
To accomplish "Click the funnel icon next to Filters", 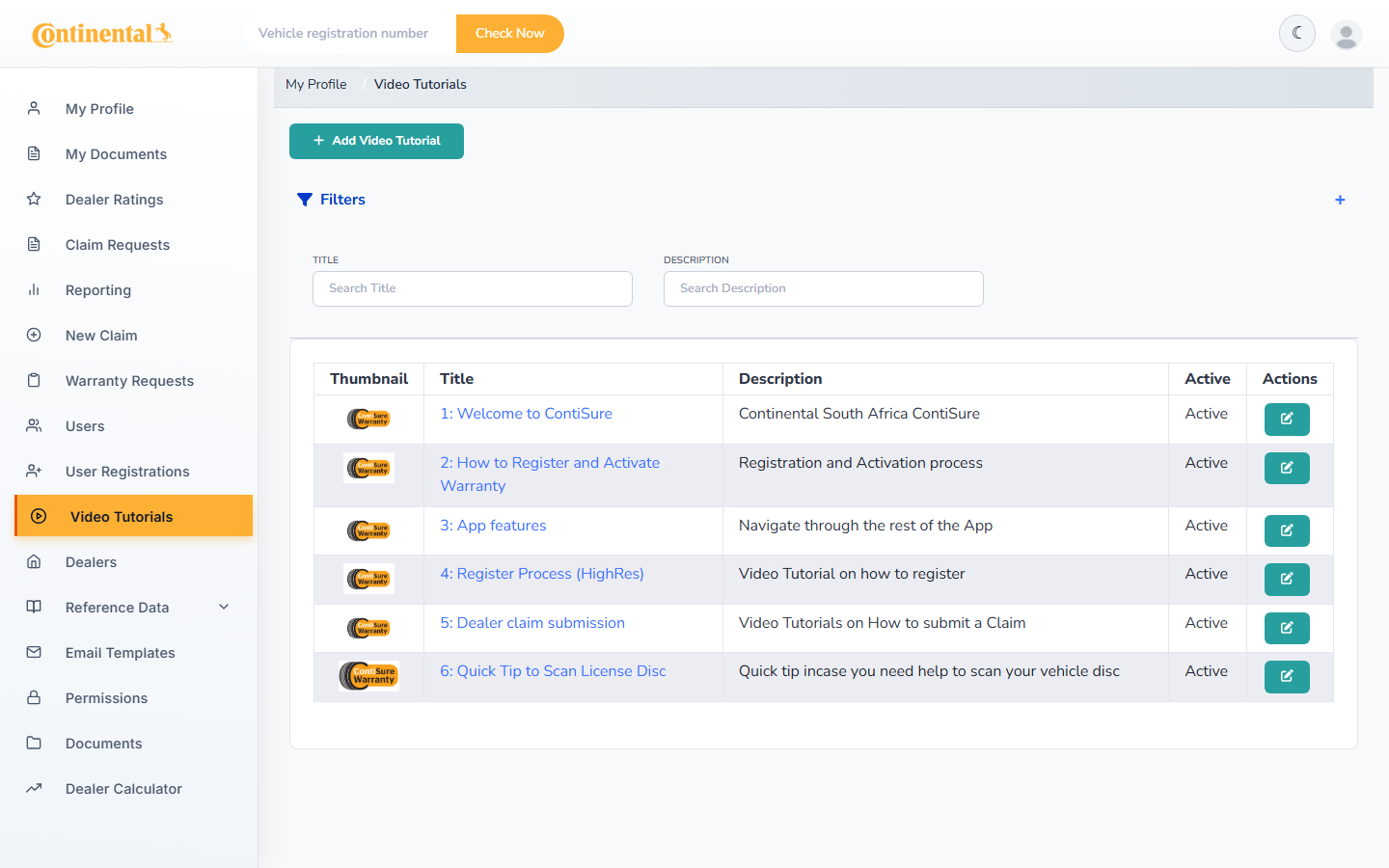I will click(x=305, y=200).
